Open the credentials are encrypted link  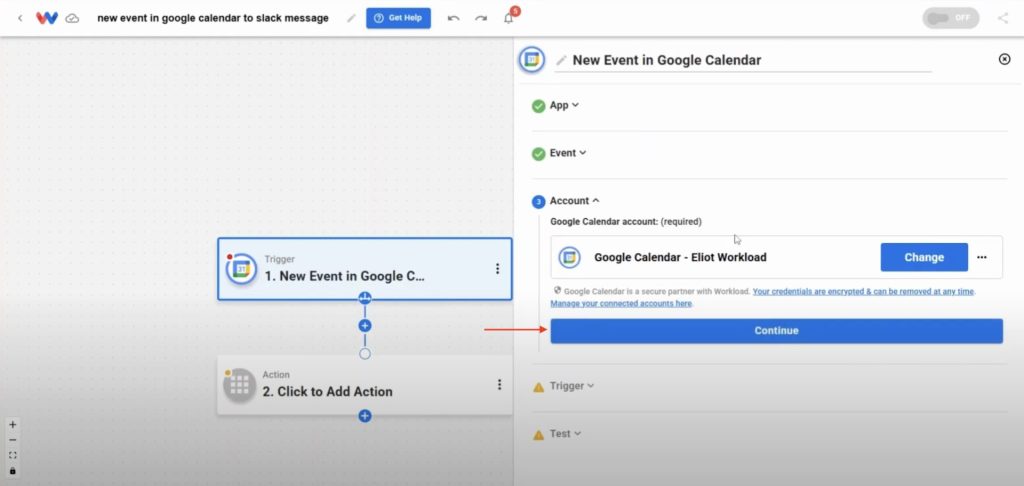pyautogui.click(x=864, y=291)
